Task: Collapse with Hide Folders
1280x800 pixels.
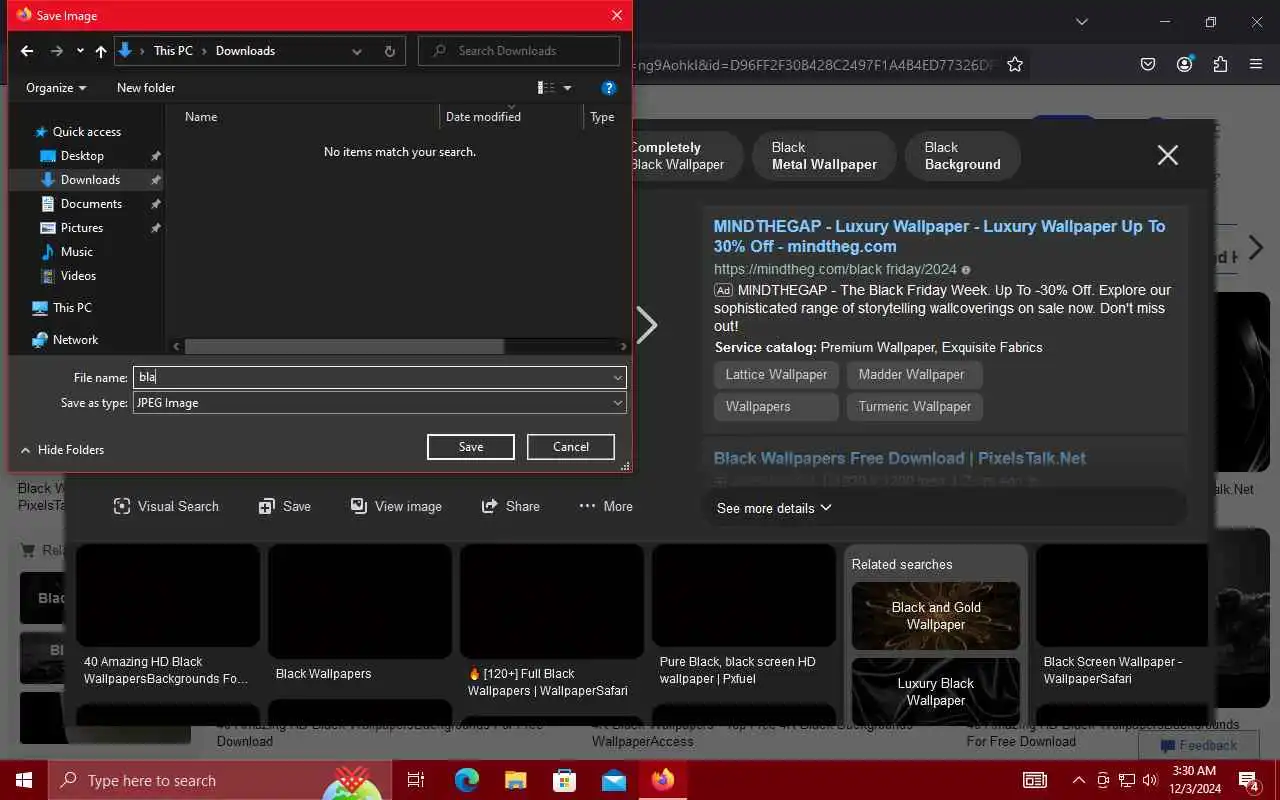Action: pyautogui.click(x=62, y=450)
